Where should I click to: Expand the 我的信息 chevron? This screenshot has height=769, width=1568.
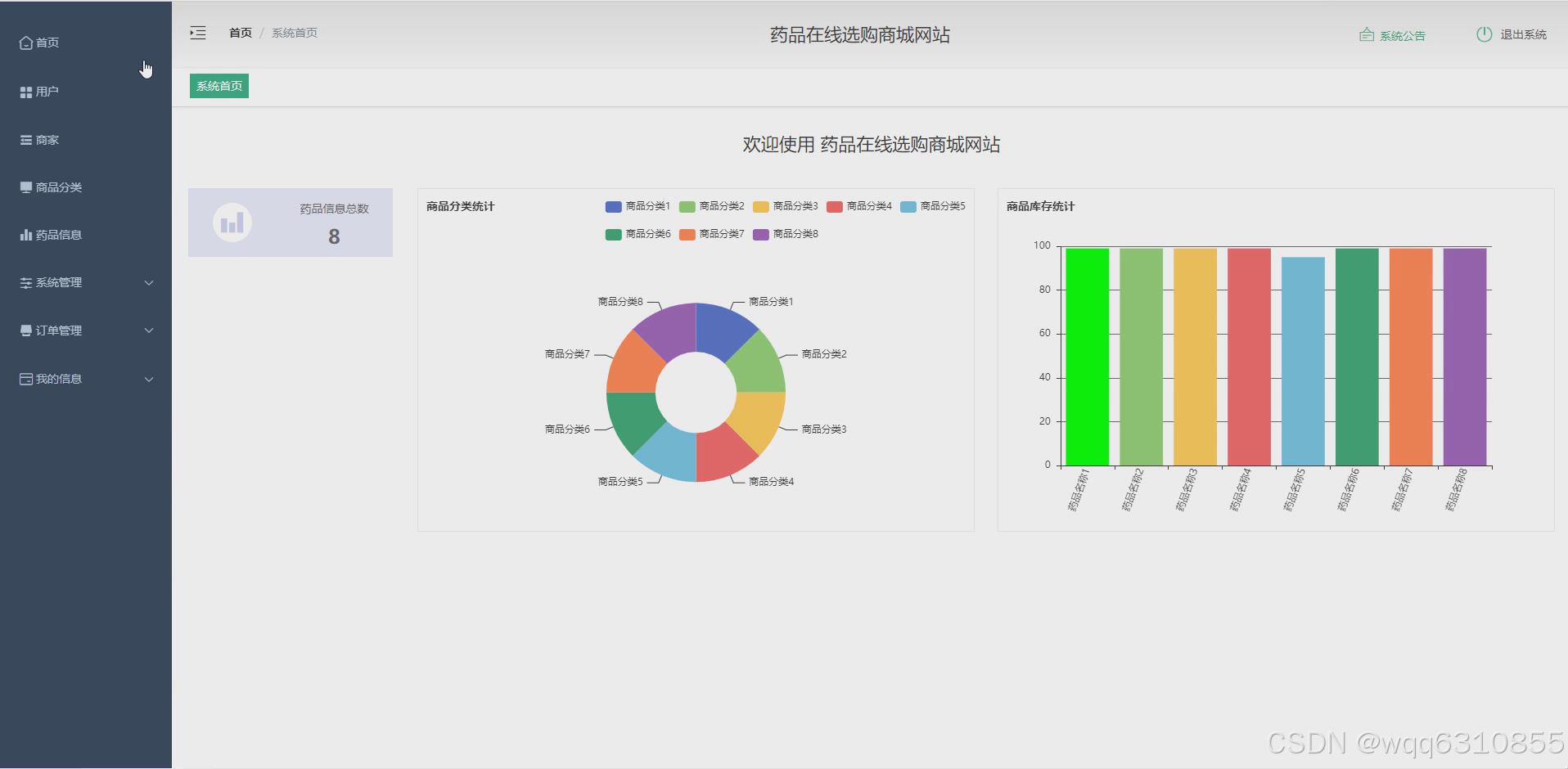point(149,379)
